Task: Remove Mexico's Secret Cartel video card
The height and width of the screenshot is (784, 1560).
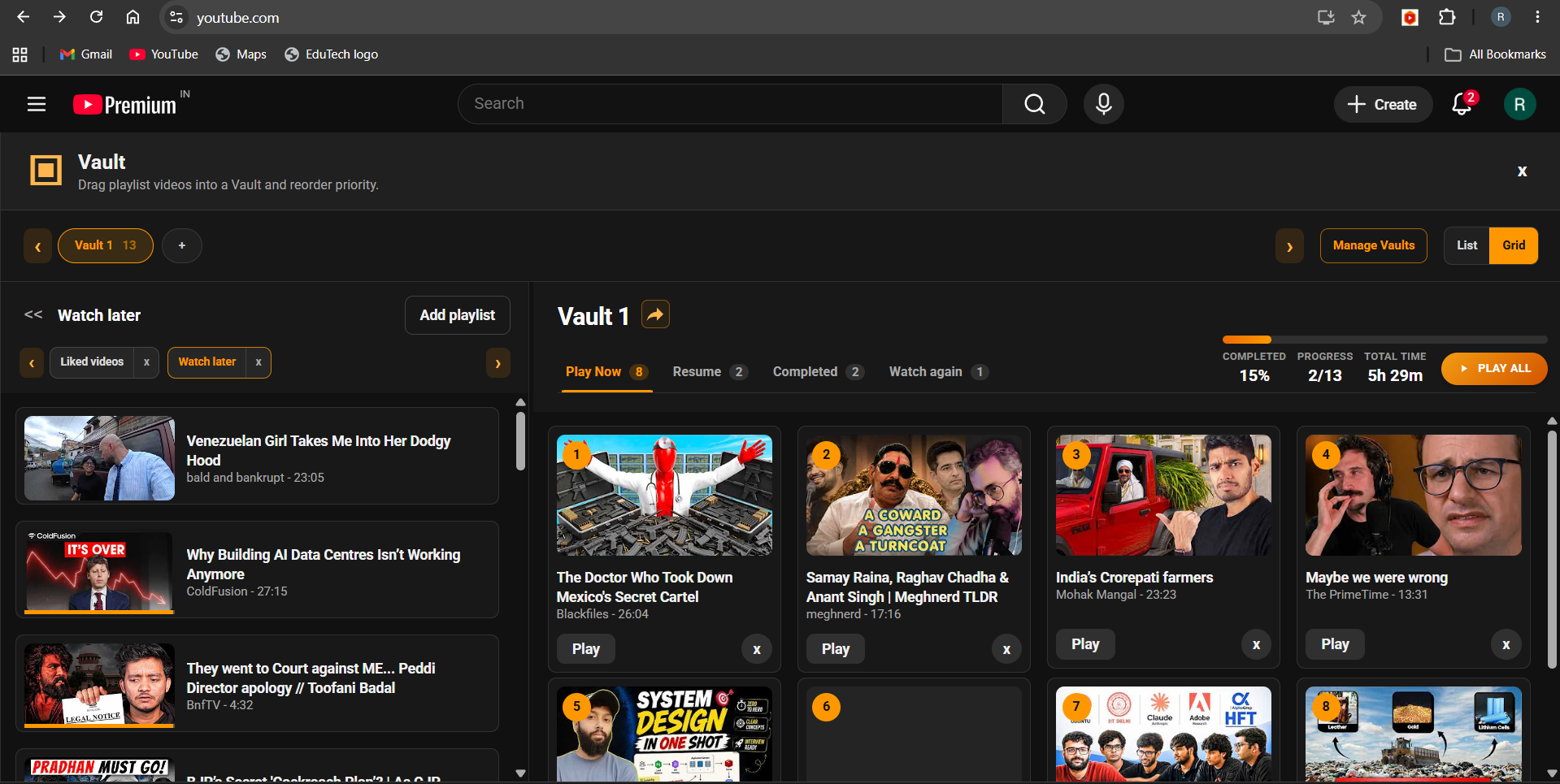Action: (x=757, y=649)
